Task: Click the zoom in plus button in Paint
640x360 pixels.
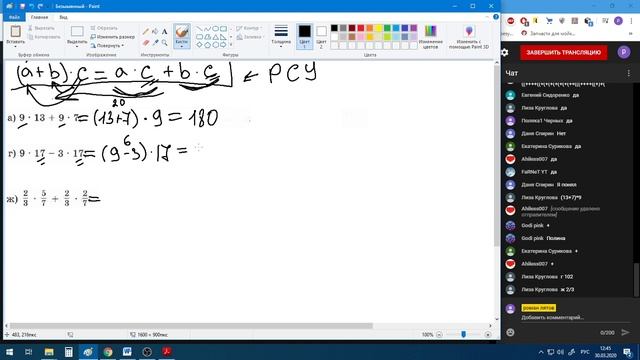Action: coord(488,335)
